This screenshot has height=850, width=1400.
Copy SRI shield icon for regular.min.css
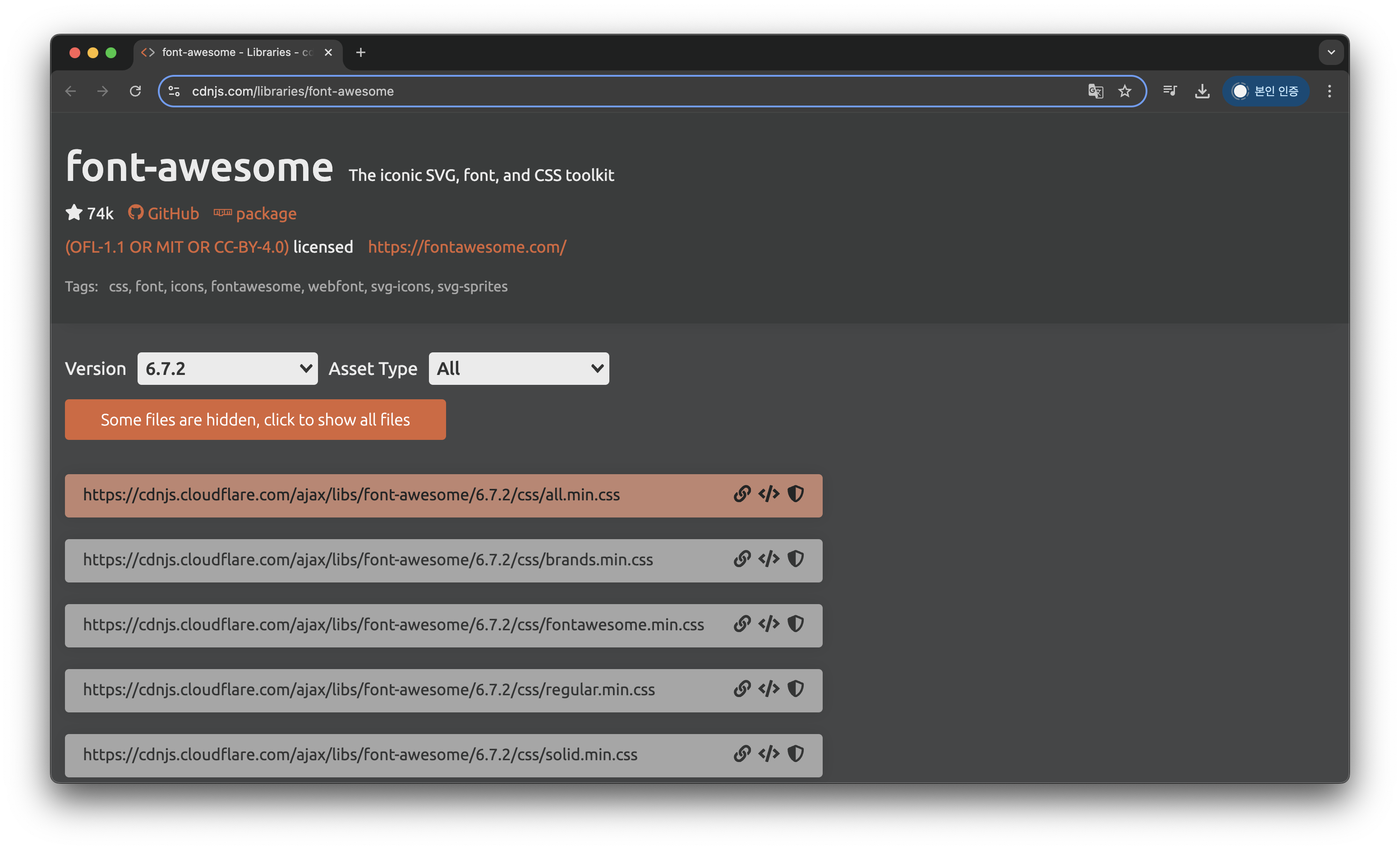tap(796, 688)
